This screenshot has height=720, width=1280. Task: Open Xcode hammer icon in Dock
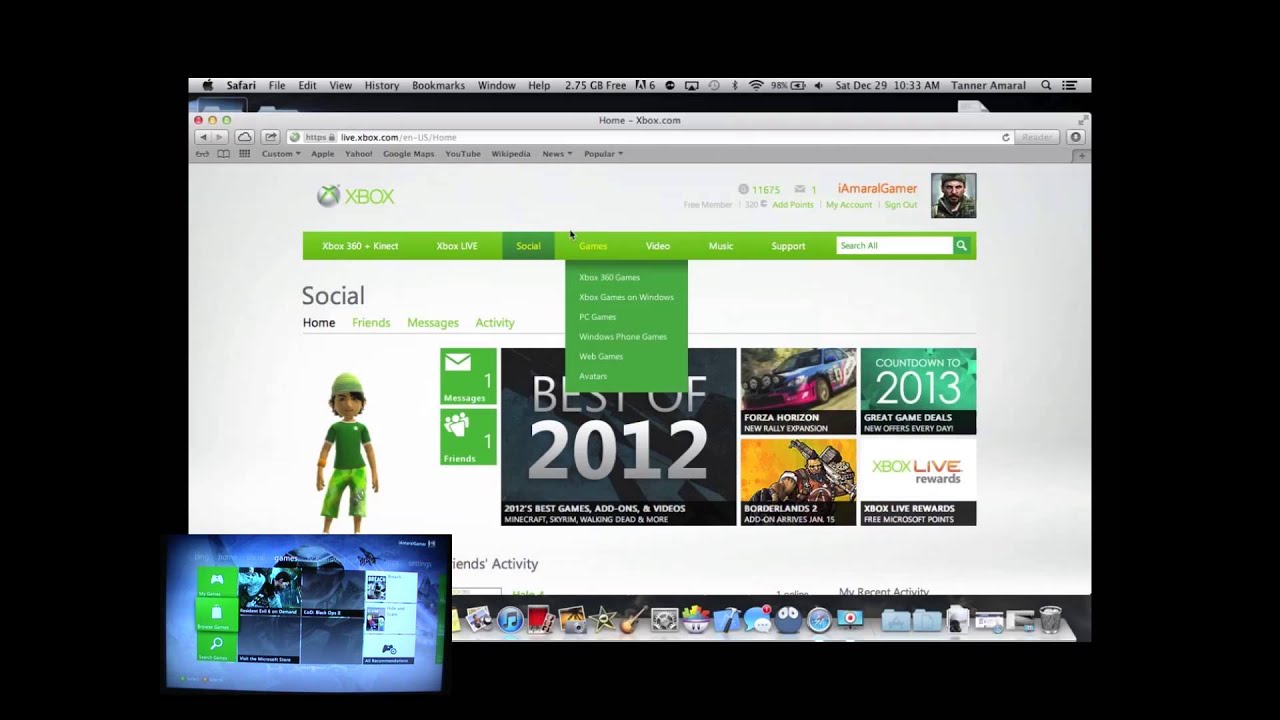point(727,620)
